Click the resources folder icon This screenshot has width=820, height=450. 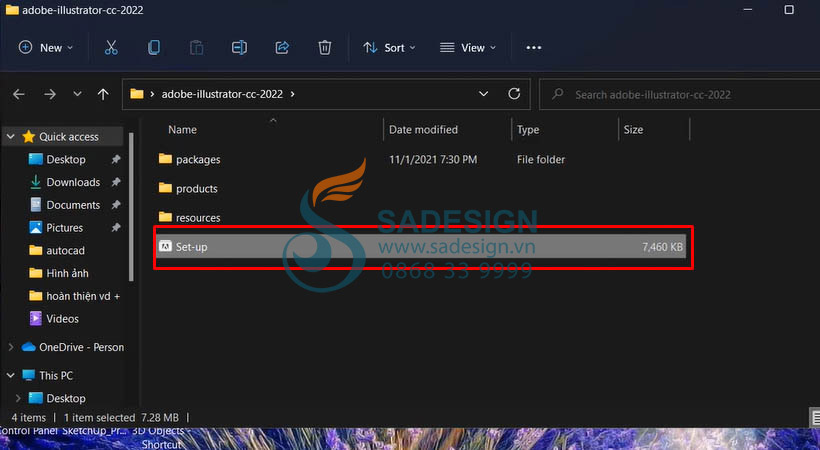click(165, 217)
